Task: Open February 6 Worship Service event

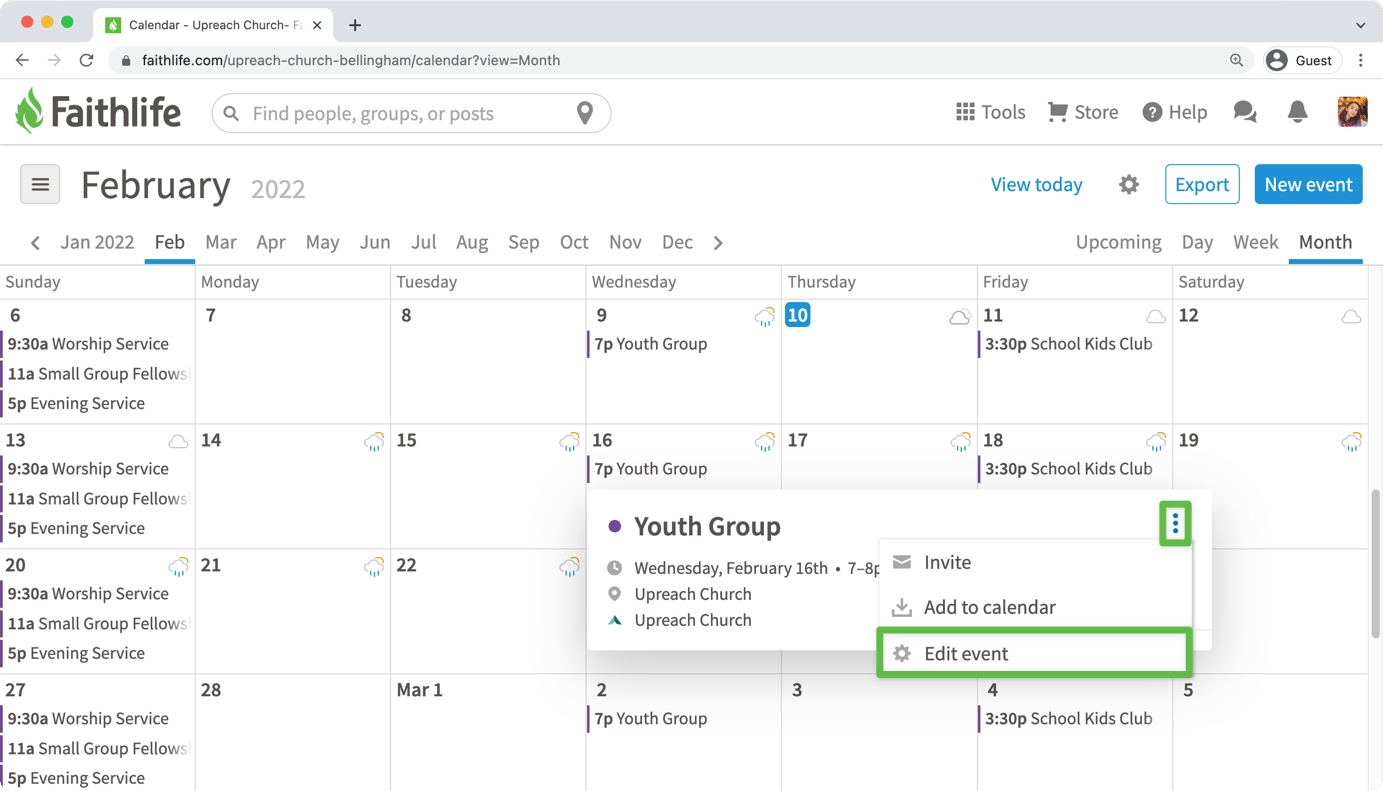Action: point(88,343)
